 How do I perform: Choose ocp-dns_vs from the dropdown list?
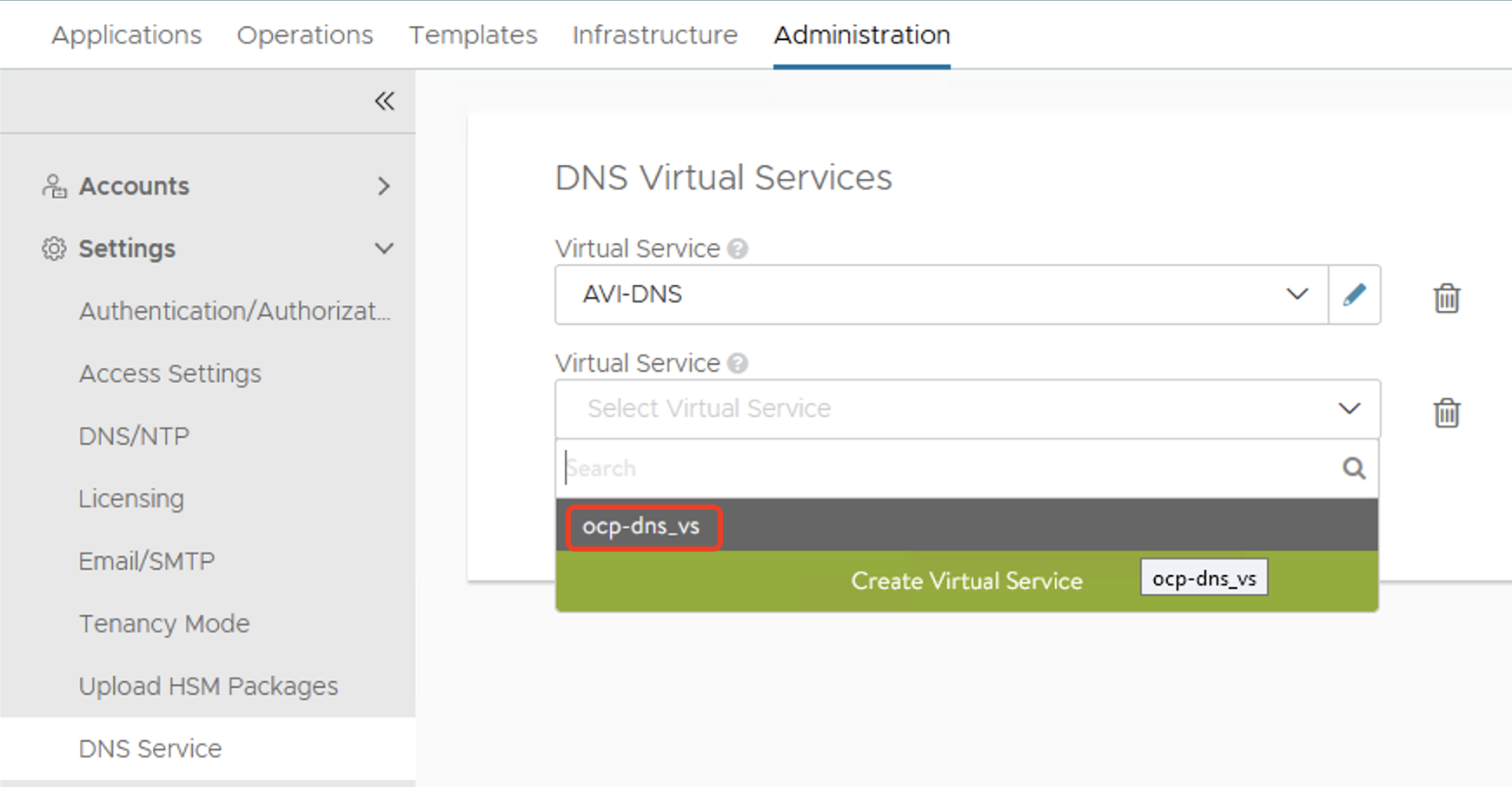tap(967, 526)
